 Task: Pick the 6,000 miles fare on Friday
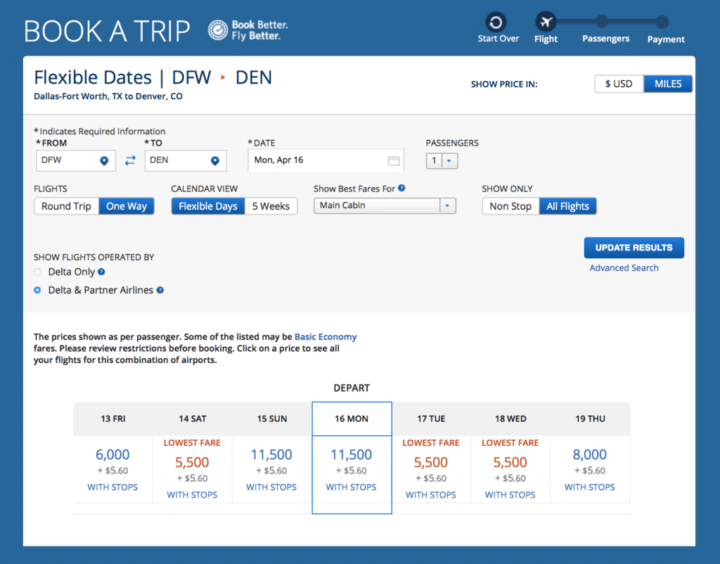(112, 455)
